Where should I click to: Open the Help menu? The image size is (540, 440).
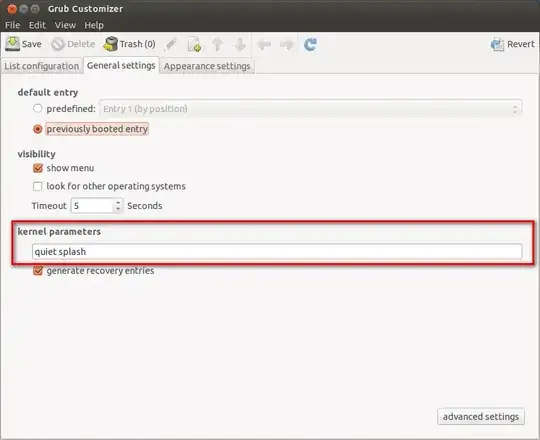[94, 25]
